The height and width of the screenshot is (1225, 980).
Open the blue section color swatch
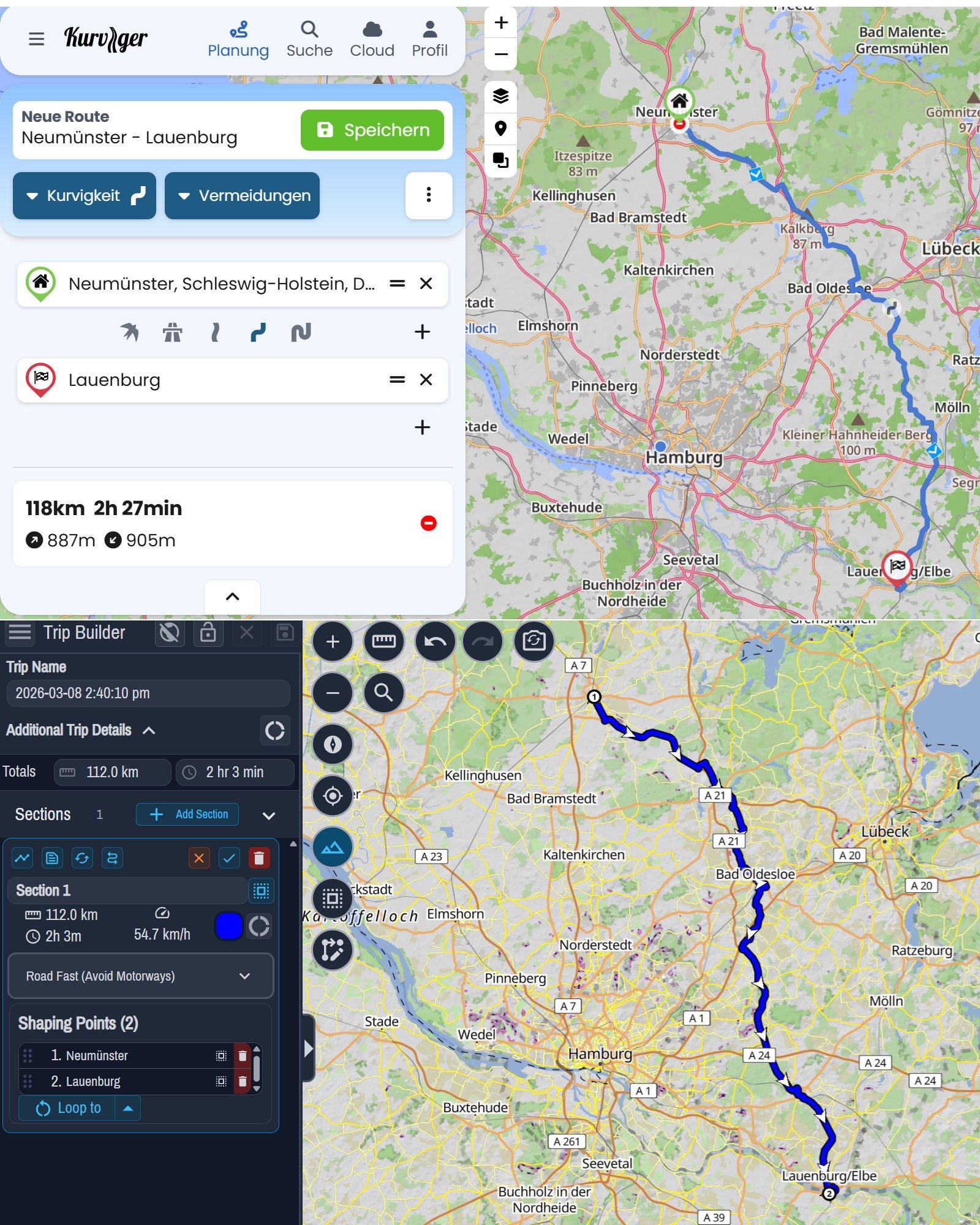229,926
